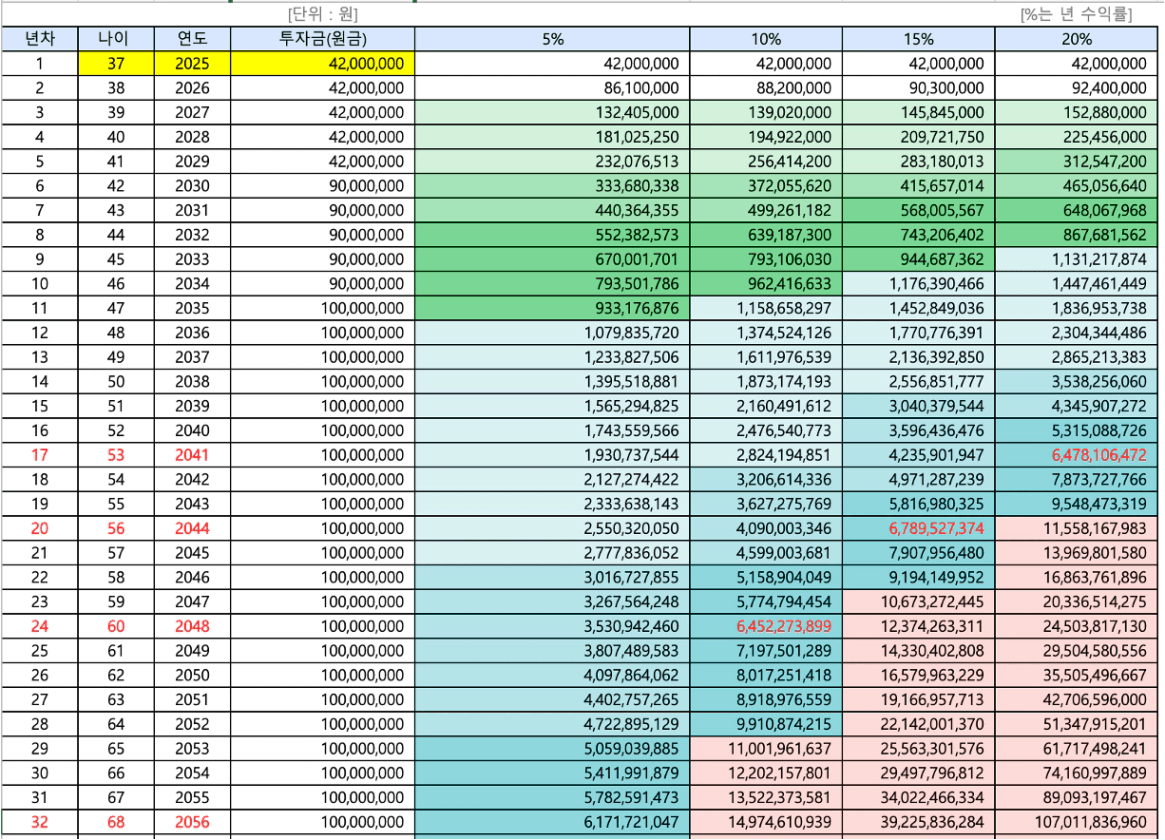Select red year cell 2044
1165x840 pixels.
coord(192,530)
